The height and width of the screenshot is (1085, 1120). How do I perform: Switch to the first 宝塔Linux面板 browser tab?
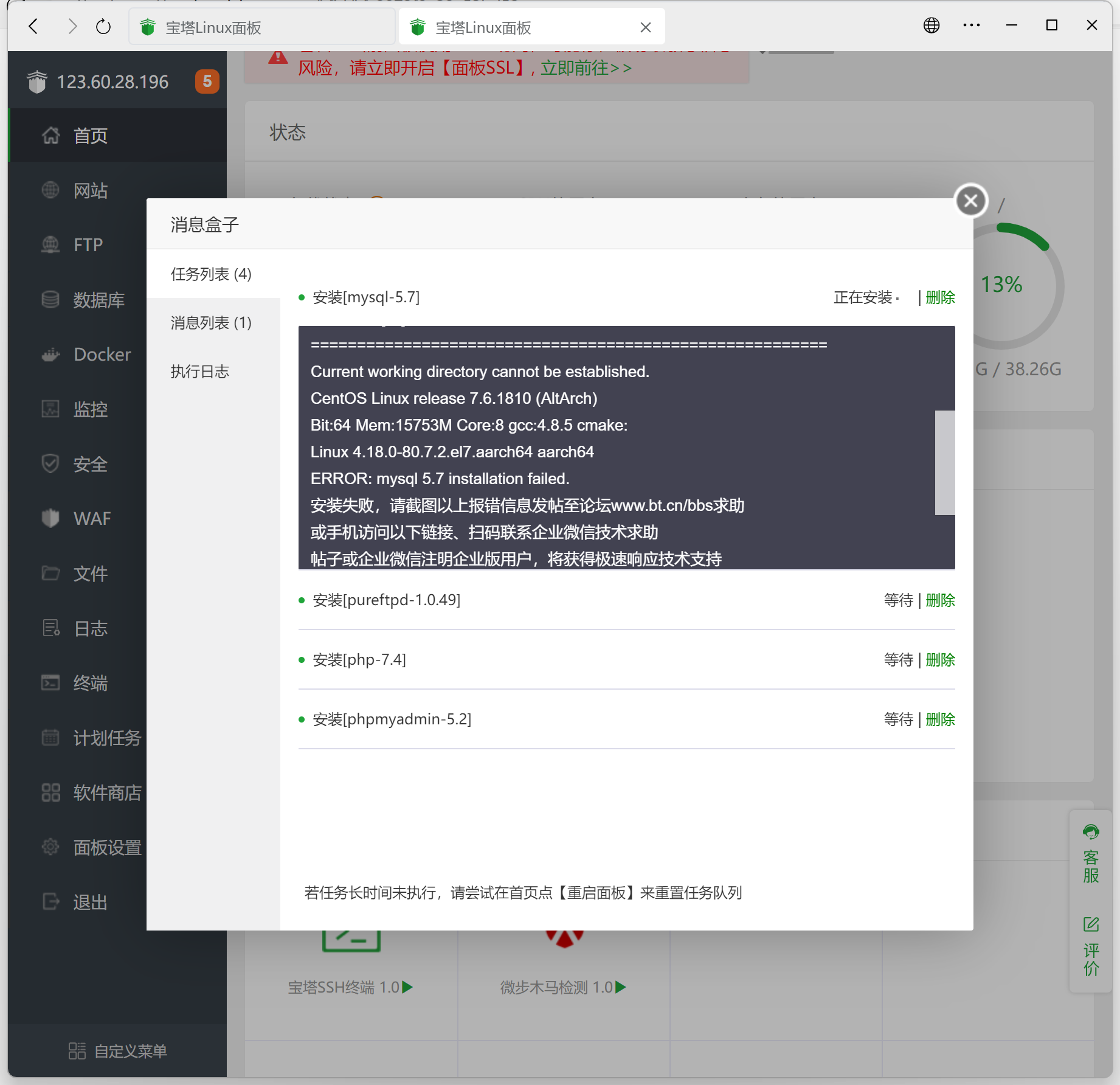[262, 27]
